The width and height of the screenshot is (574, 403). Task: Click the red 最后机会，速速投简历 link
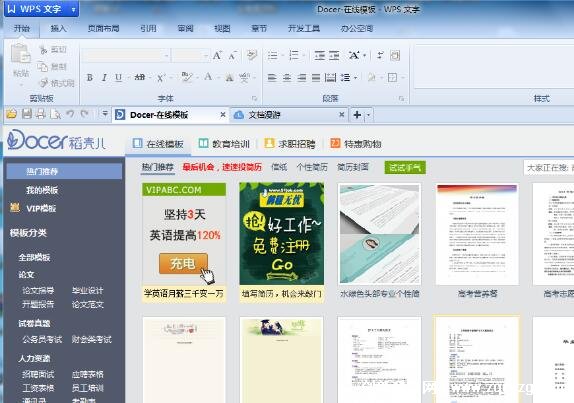coord(222,167)
